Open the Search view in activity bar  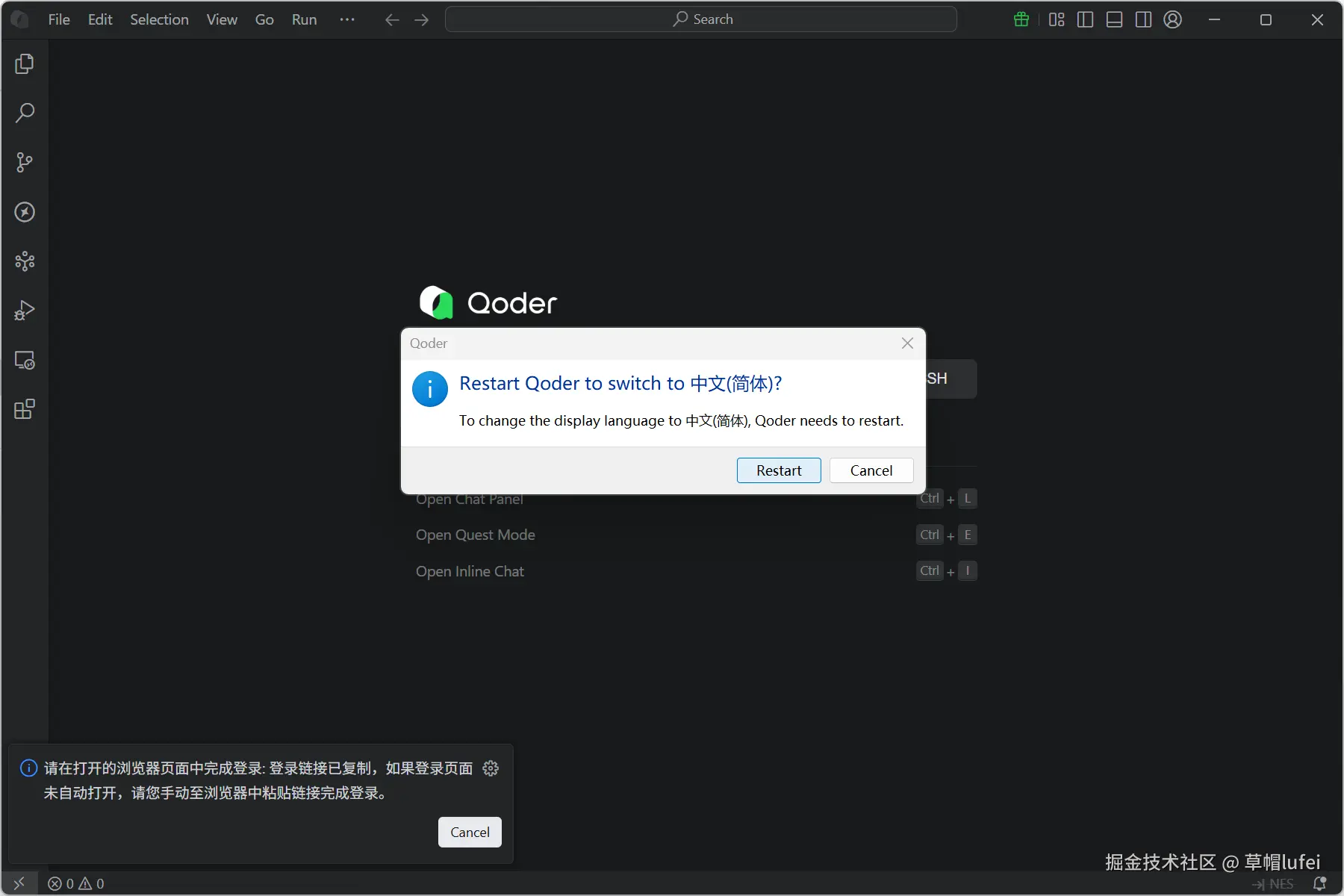(x=25, y=113)
